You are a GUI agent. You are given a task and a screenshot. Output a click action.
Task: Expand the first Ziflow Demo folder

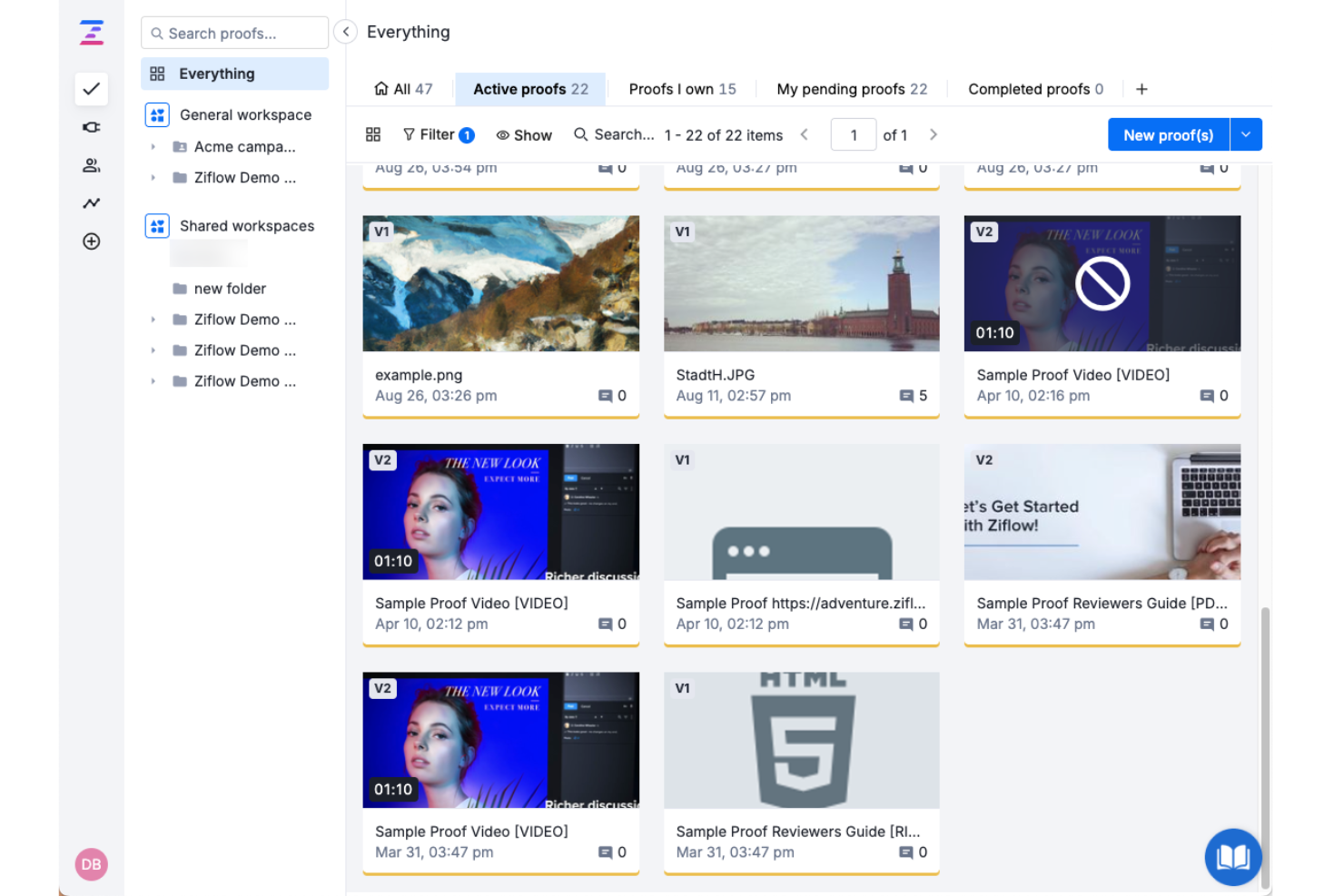[153, 177]
